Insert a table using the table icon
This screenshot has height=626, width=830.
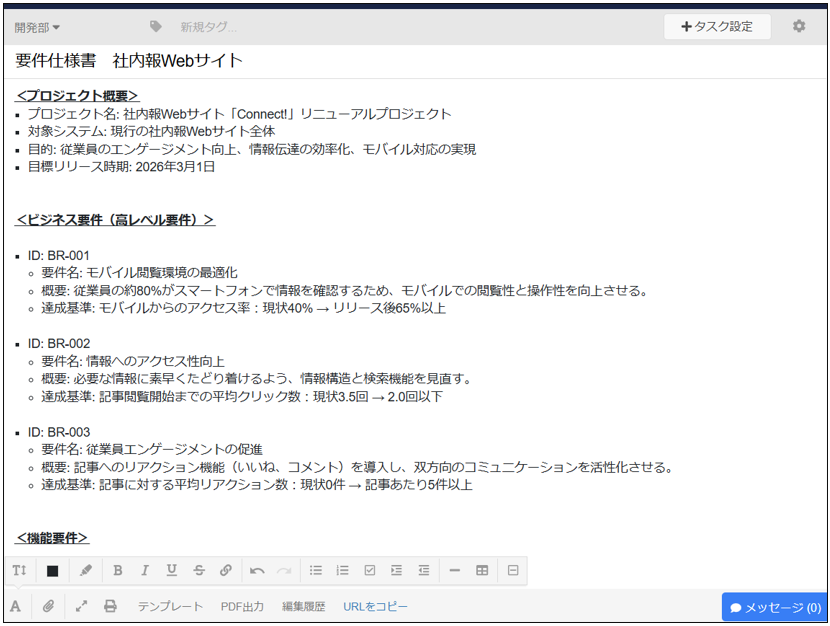point(481,570)
